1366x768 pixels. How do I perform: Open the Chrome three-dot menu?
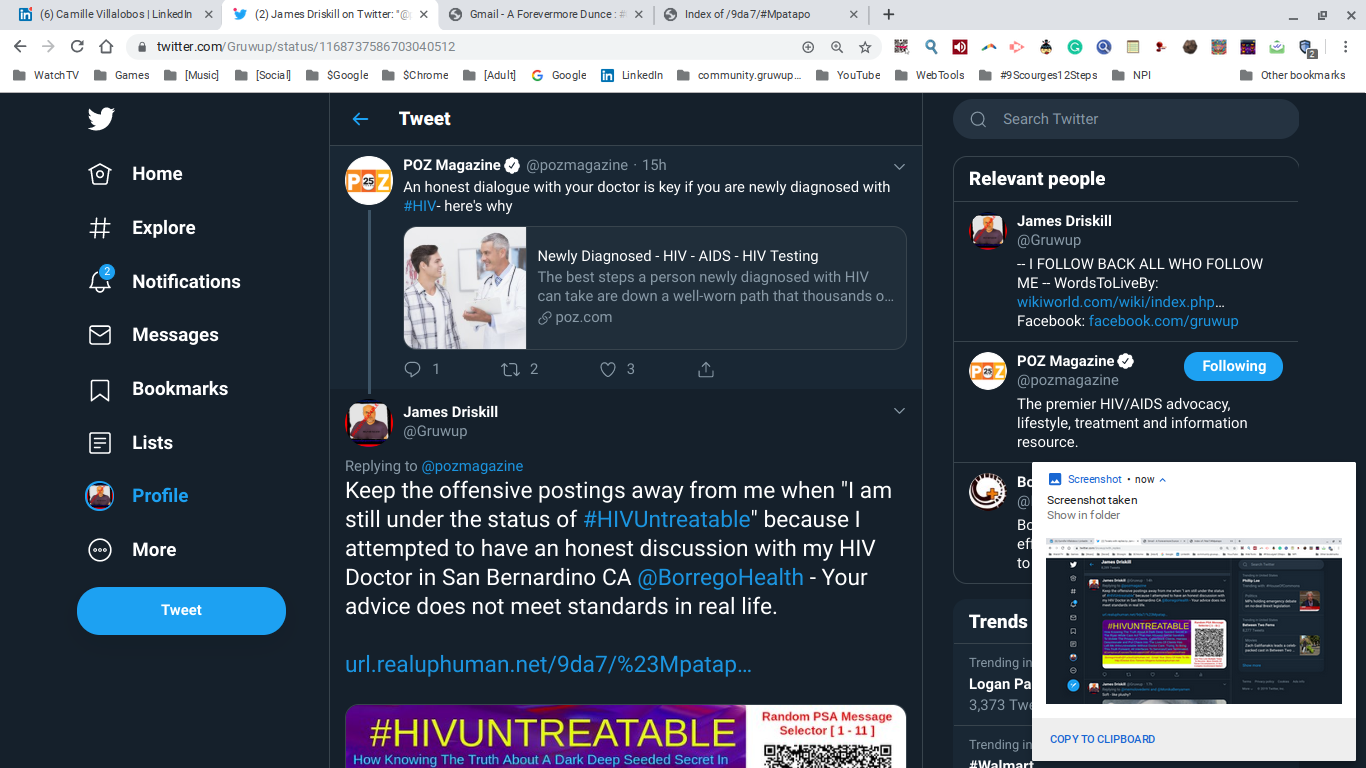coord(1345,47)
